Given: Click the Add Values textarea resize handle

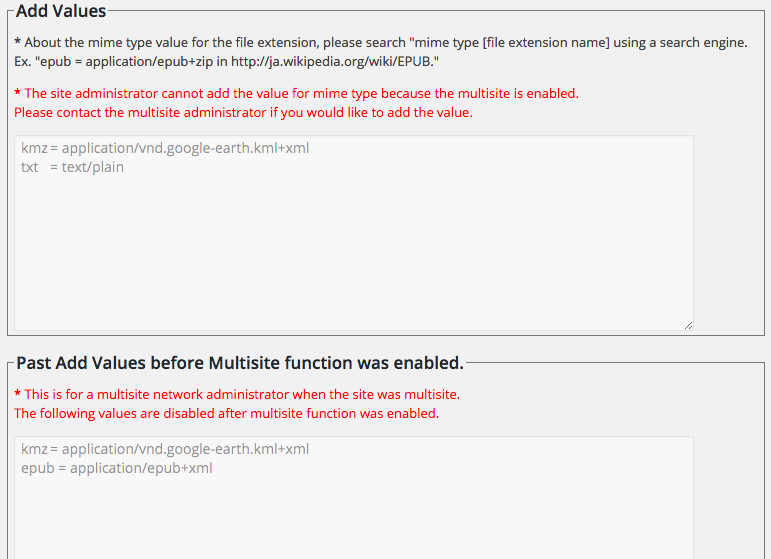Looking at the screenshot, I should [x=688, y=325].
